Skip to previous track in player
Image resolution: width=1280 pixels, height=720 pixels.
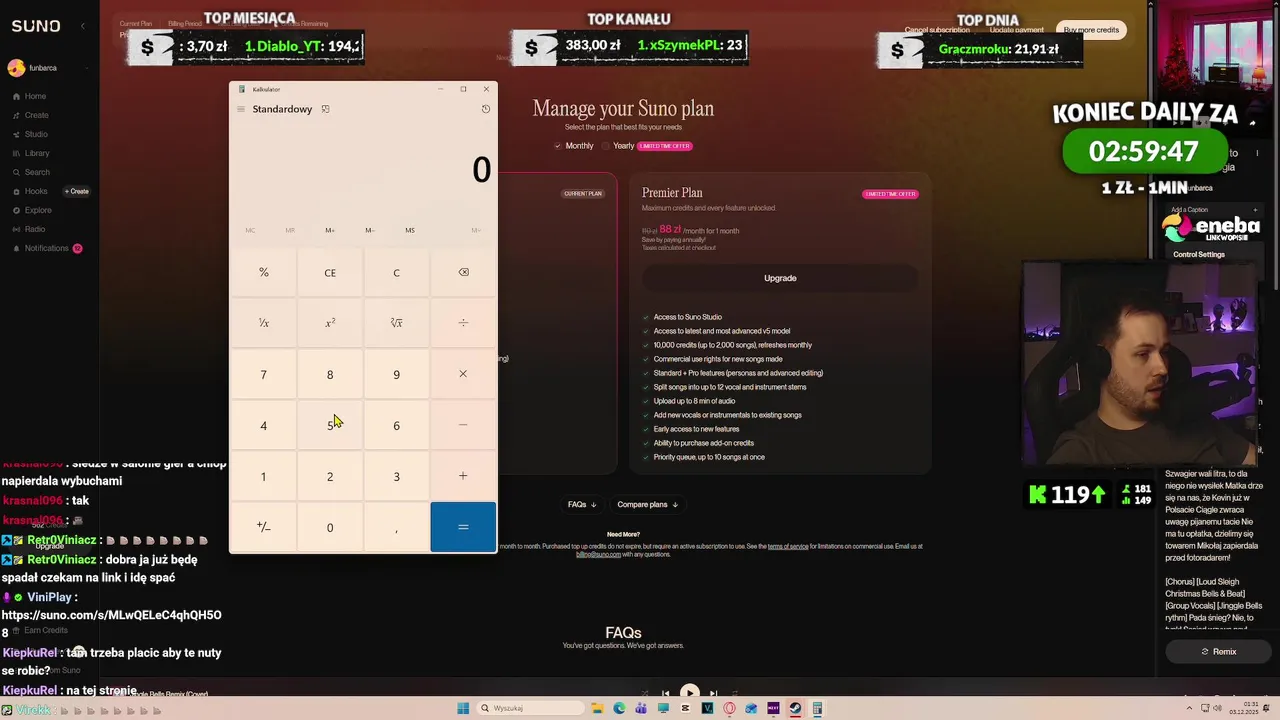pyautogui.click(x=665, y=693)
